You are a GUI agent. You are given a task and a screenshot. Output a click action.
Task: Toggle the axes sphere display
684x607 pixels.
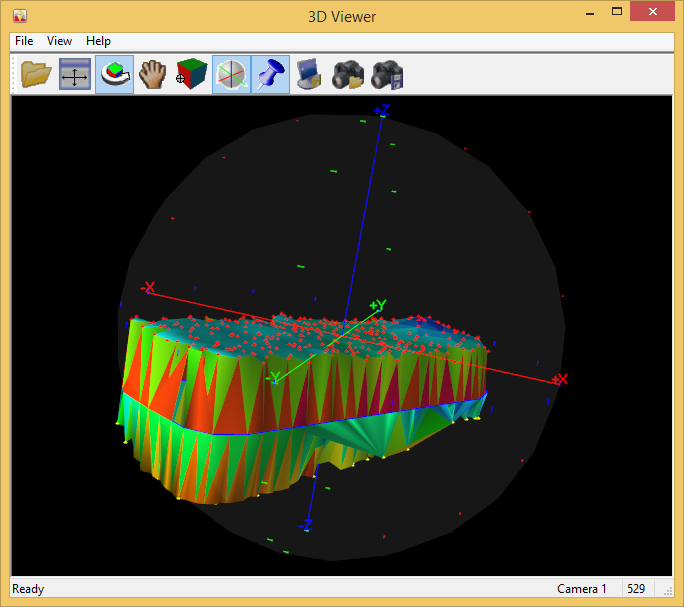point(231,74)
